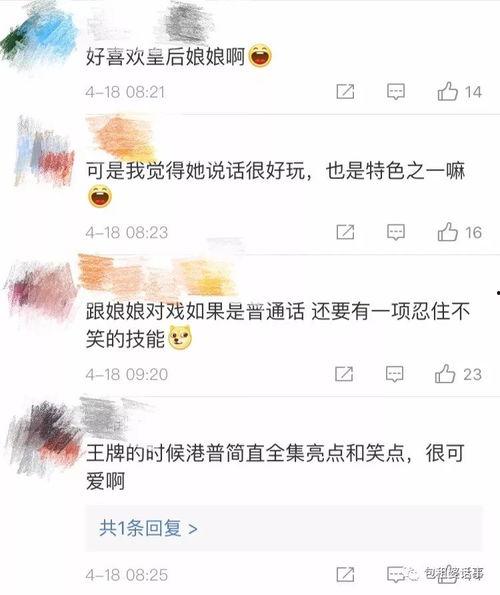Screen dimensions: 500x595
Task: Repost the comment with 23 likes
Action: 344,374
